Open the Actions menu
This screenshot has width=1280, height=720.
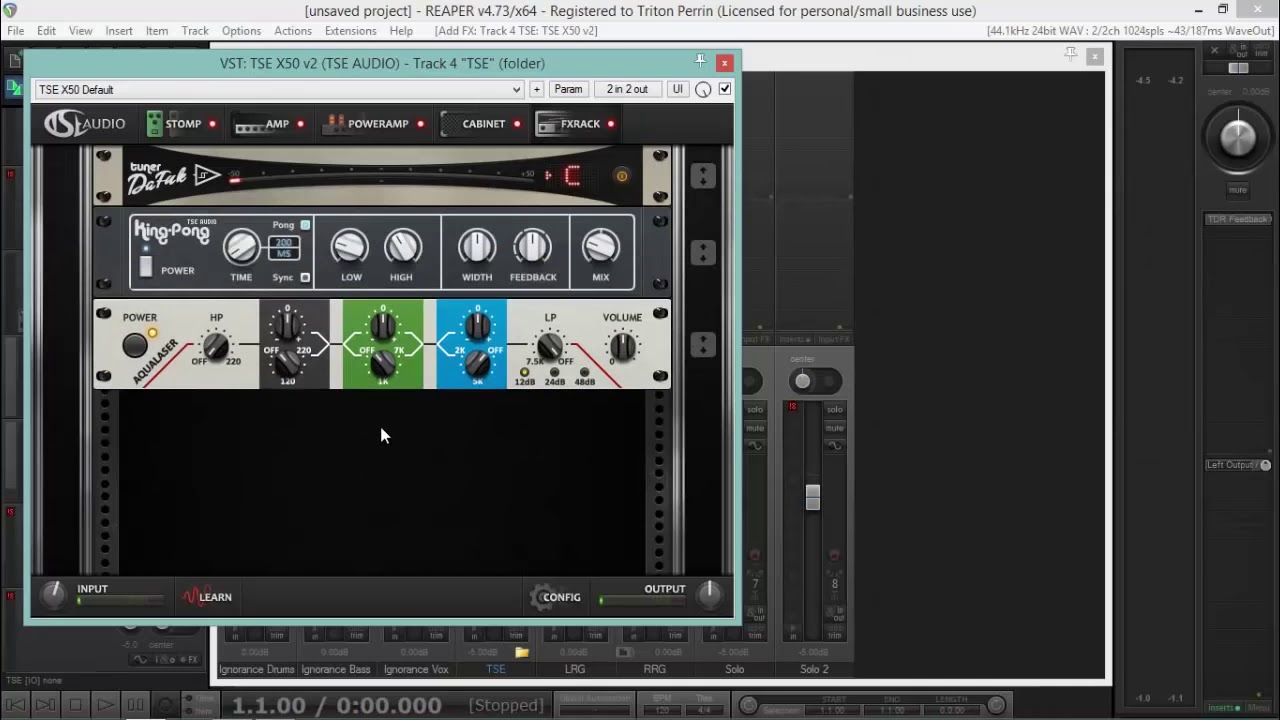point(293,31)
